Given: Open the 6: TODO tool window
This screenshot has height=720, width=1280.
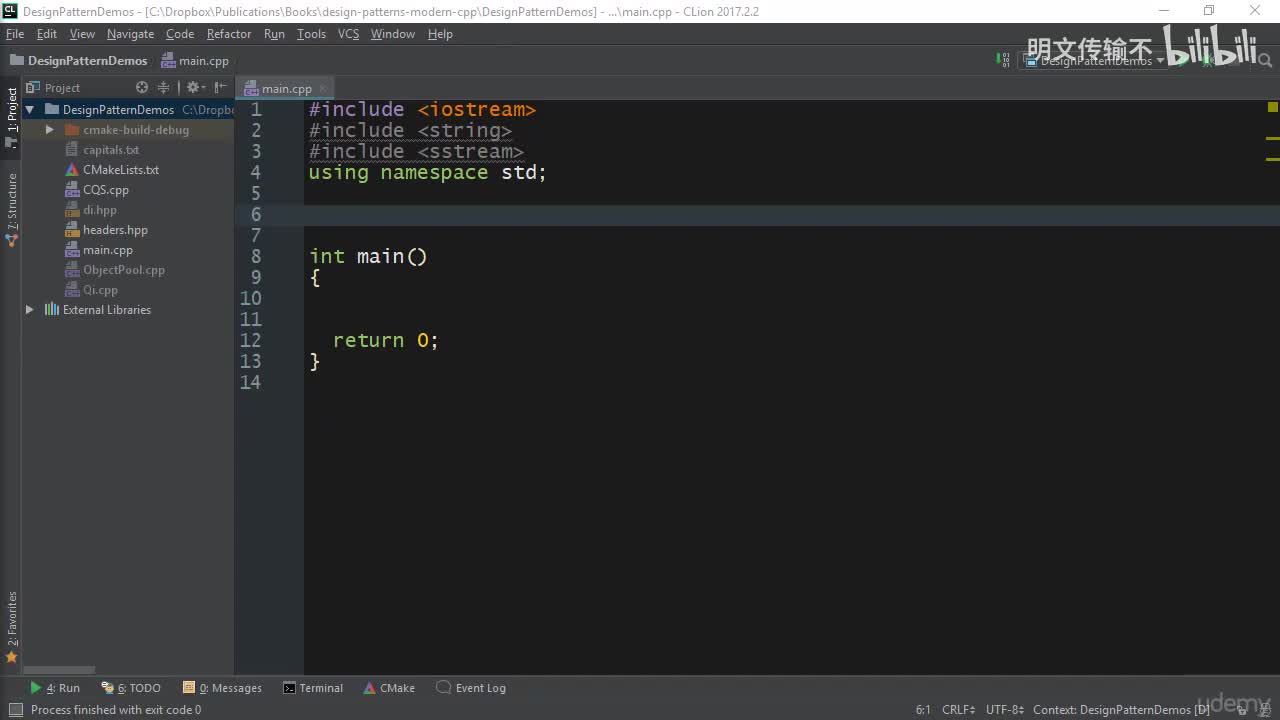Looking at the screenshot, I should [x=131, y=688].
